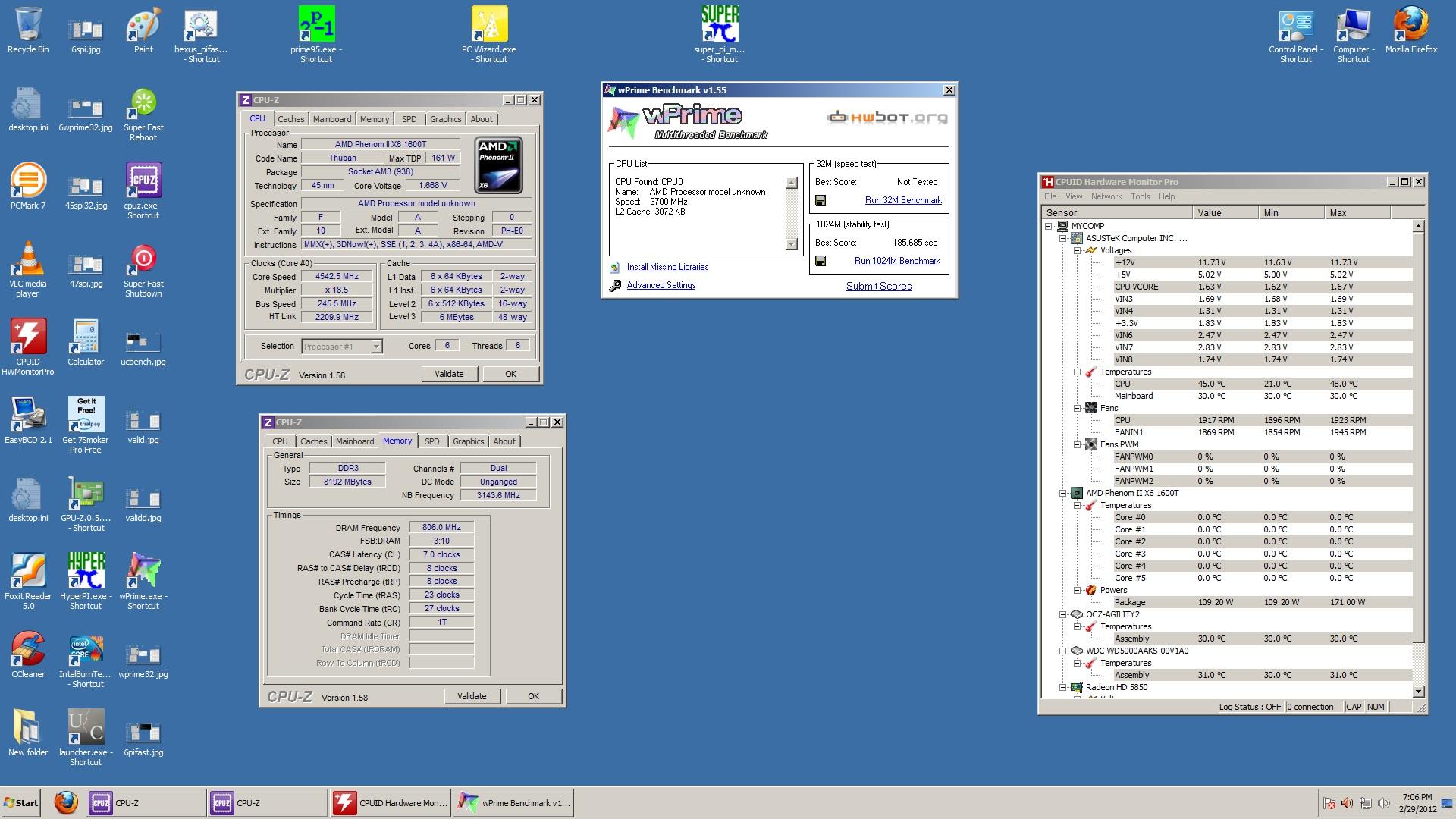Open the wPrime.exe shortcut icon
The height and width of the screenshot is (819, 1456).
coord(143,582)
